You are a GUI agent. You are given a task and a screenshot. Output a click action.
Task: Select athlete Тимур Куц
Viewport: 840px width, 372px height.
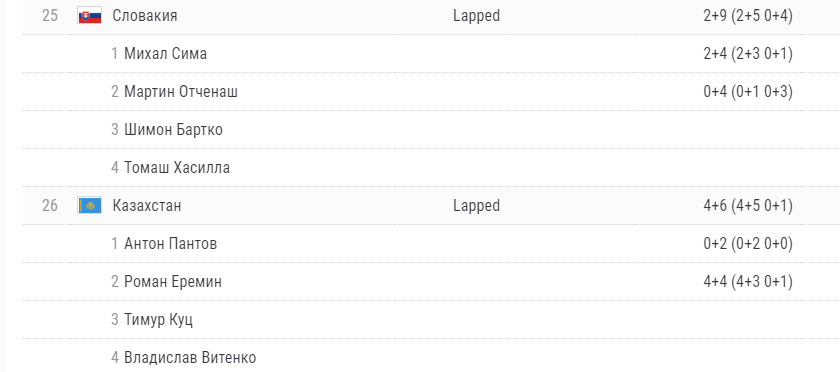[159, 319]
